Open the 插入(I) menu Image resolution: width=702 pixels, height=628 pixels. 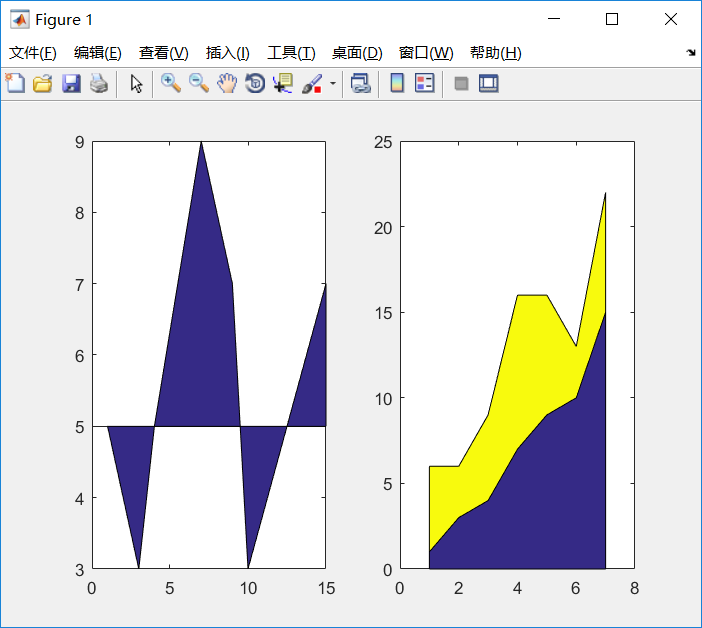(227, 53)
